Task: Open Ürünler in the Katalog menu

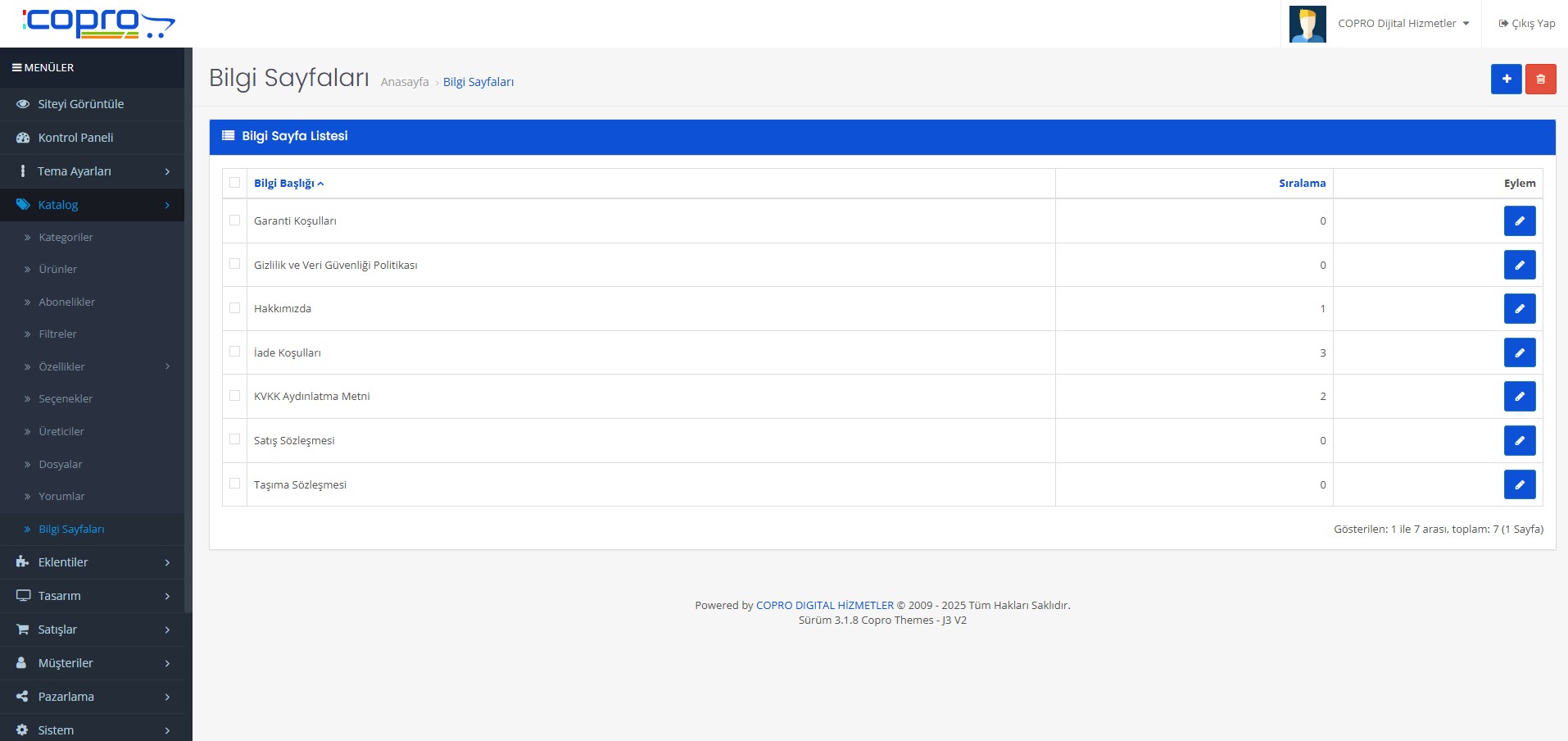Action: (x=57, y=269)
